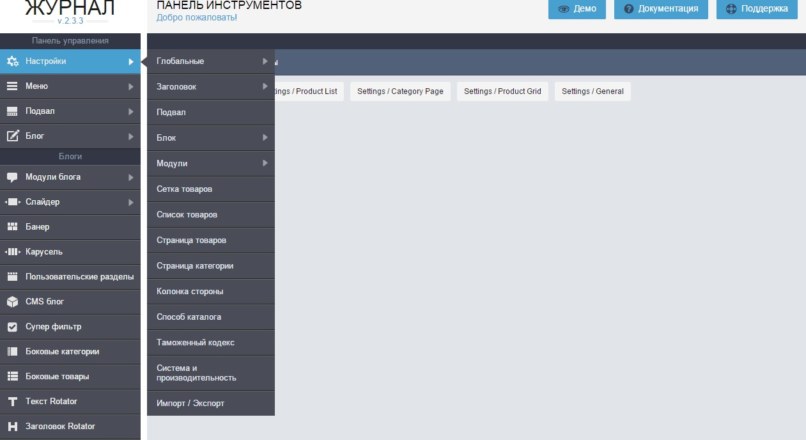Open Боковые товары in the sidebar

click(70, 376)
